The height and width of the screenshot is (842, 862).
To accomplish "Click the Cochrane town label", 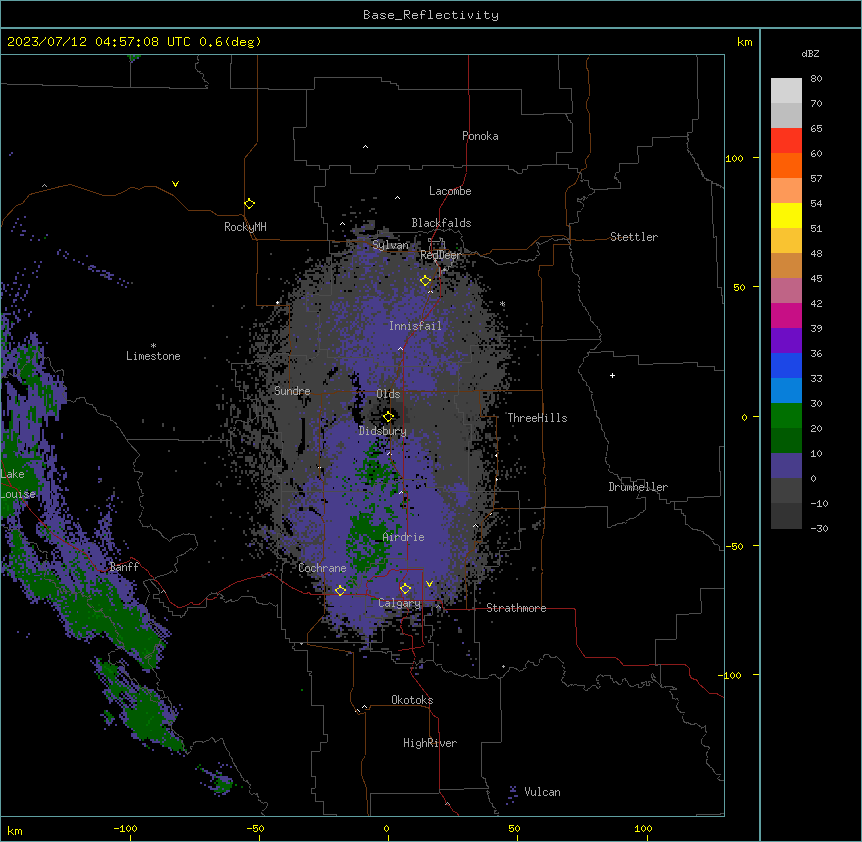I will (322, 568).
